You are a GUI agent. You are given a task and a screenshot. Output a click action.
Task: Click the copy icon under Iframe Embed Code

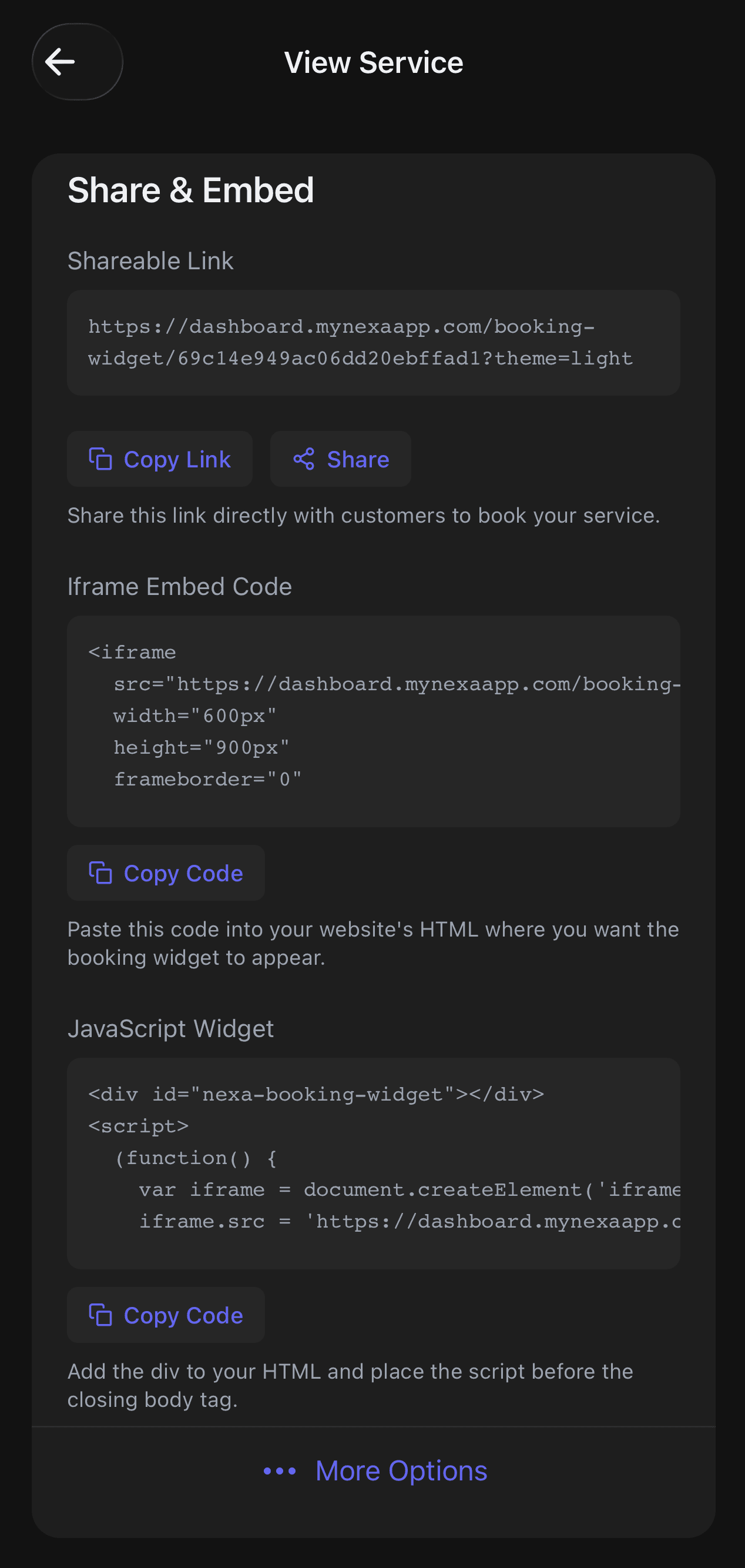(100, 873)
